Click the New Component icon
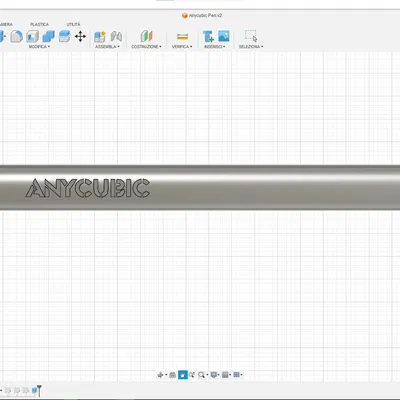The height and width of the screenshot is (400, 400). pyautogui.click(x=100, y=36)
